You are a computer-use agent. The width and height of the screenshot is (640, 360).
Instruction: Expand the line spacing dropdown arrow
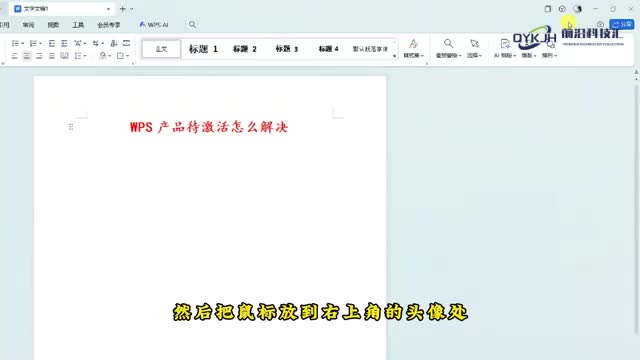(x=84, y=56)
